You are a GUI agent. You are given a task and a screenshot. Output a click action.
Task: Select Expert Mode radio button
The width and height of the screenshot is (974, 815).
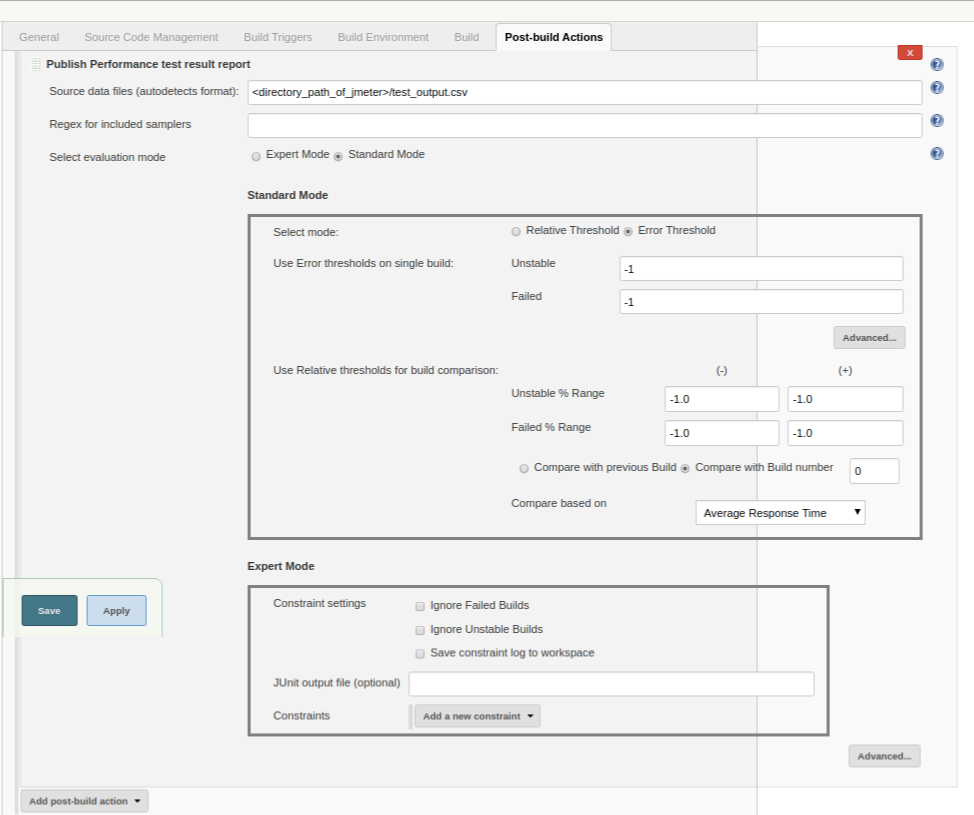point(256,156)
